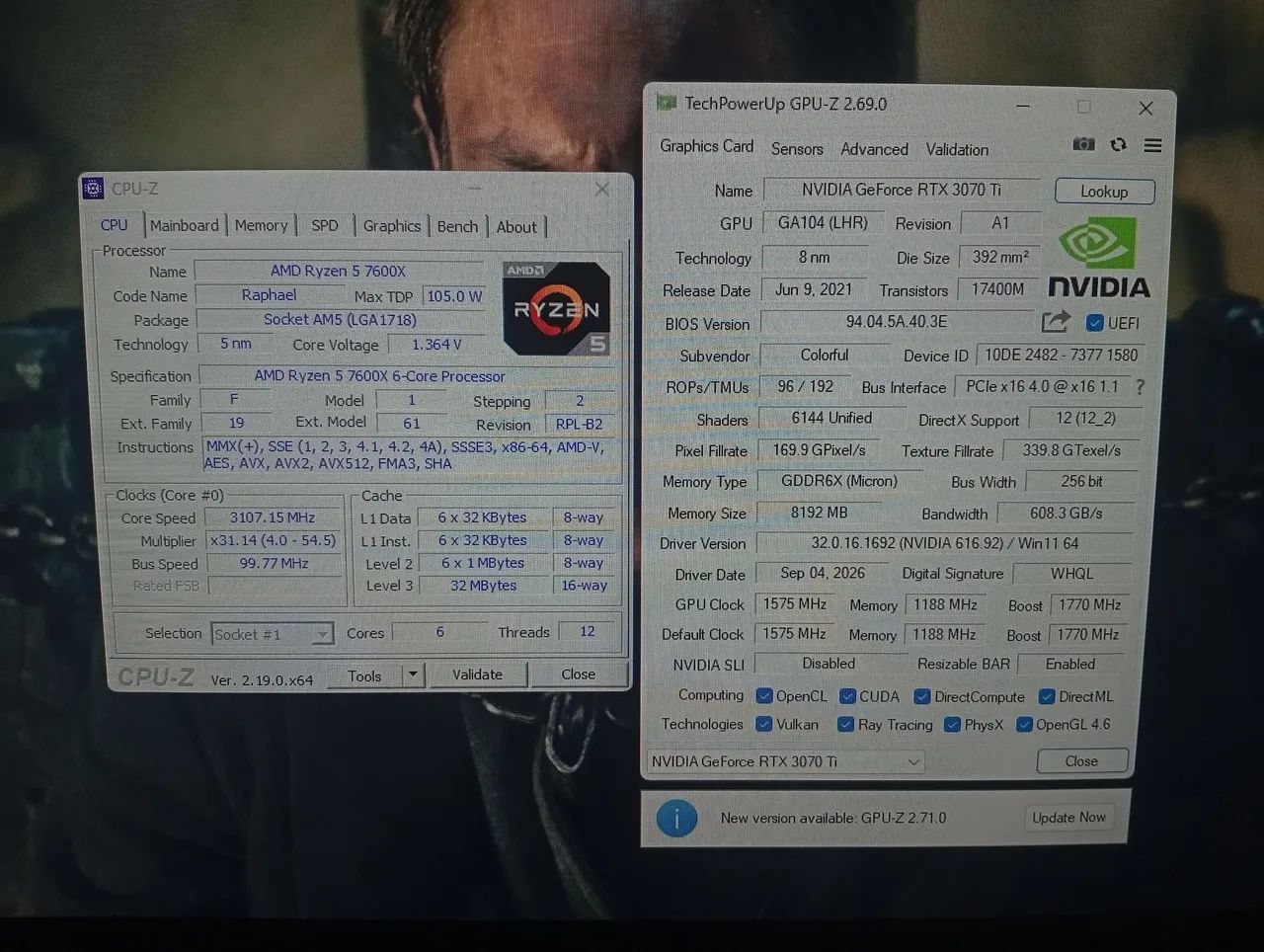The width and height of the screenshot is (1264, 952).
Task: Open the Advanced tab in GPU-Z
Action: point(874,149)
